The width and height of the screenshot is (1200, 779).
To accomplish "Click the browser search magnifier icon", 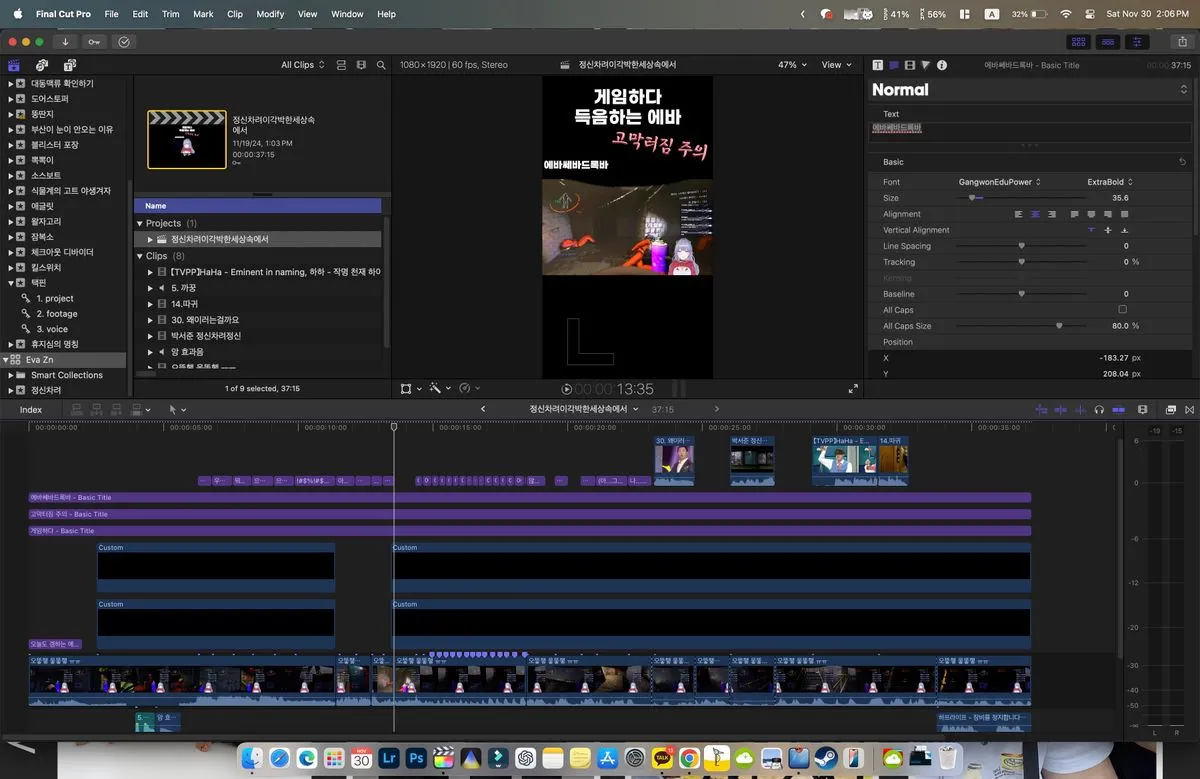I will click(381, 65).
